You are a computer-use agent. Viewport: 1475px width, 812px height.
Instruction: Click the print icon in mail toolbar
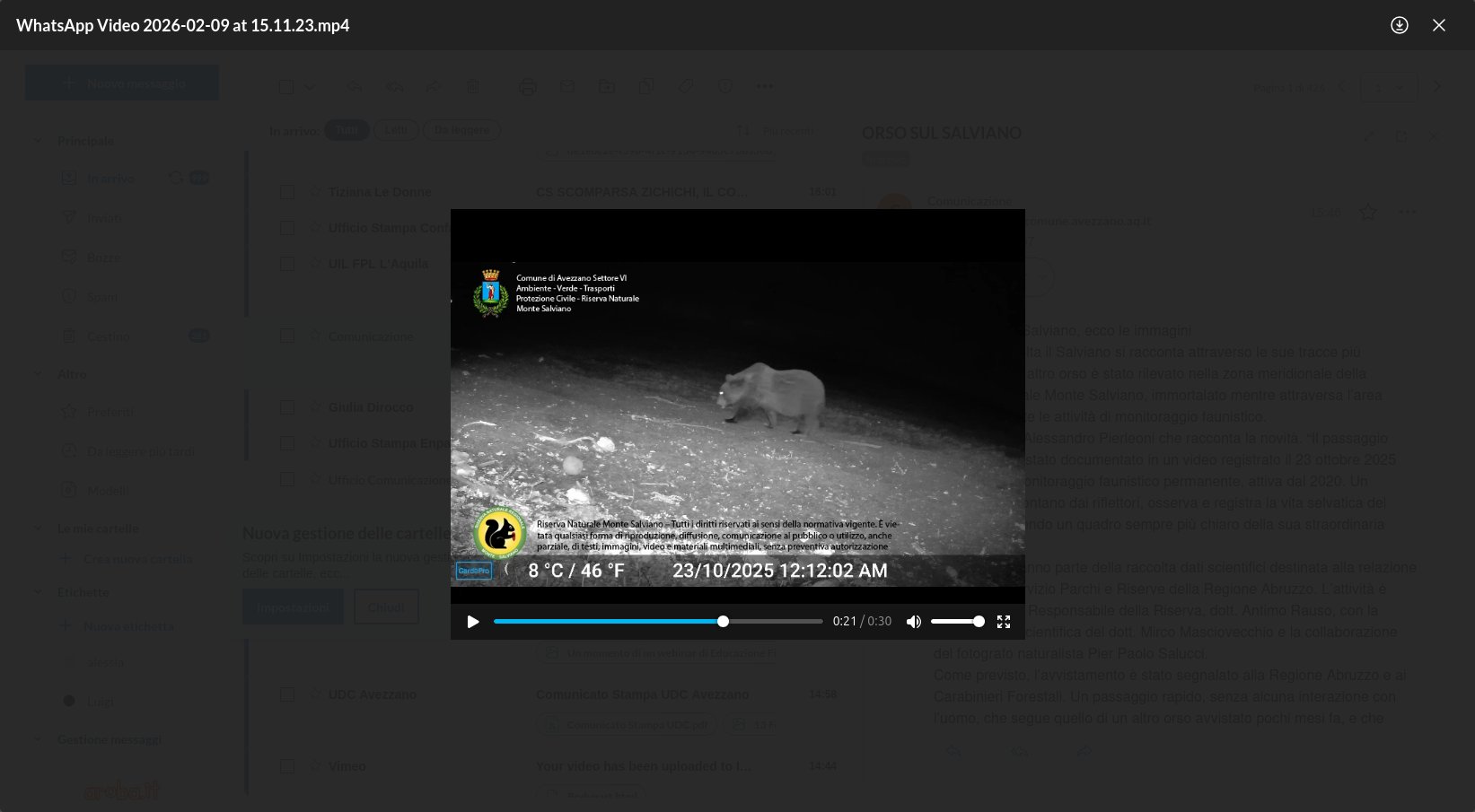pos(528,87)
